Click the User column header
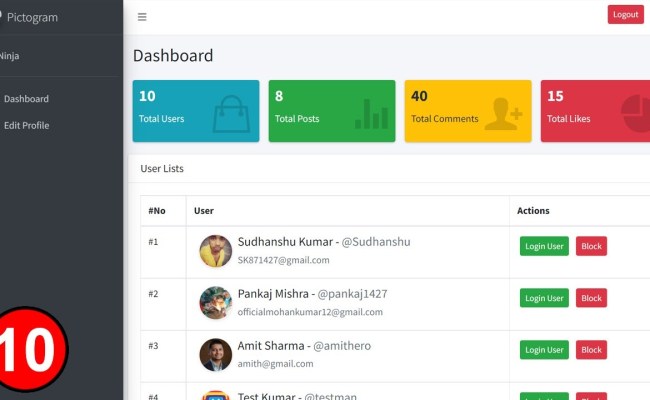The height and width of the screenshot is (400, 650). point(204,211)
